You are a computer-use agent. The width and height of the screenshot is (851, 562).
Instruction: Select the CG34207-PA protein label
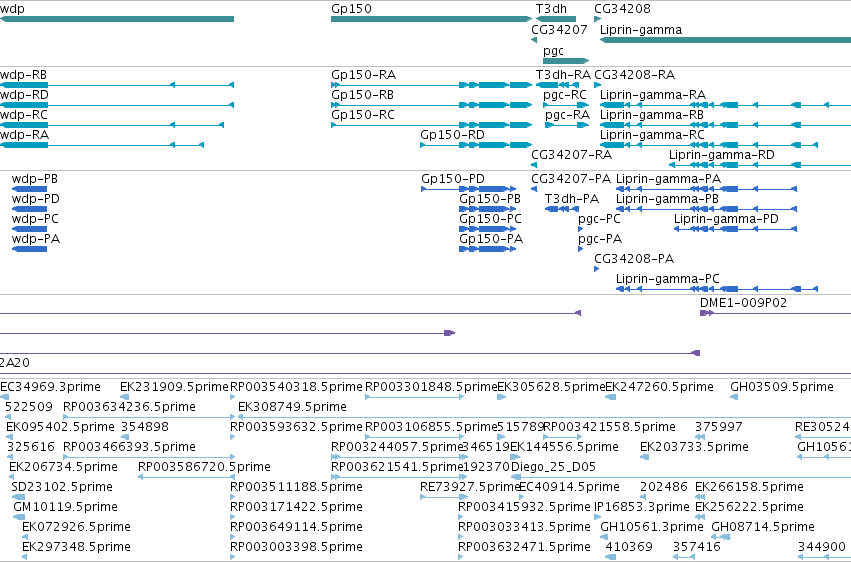[x=570, y=179]
